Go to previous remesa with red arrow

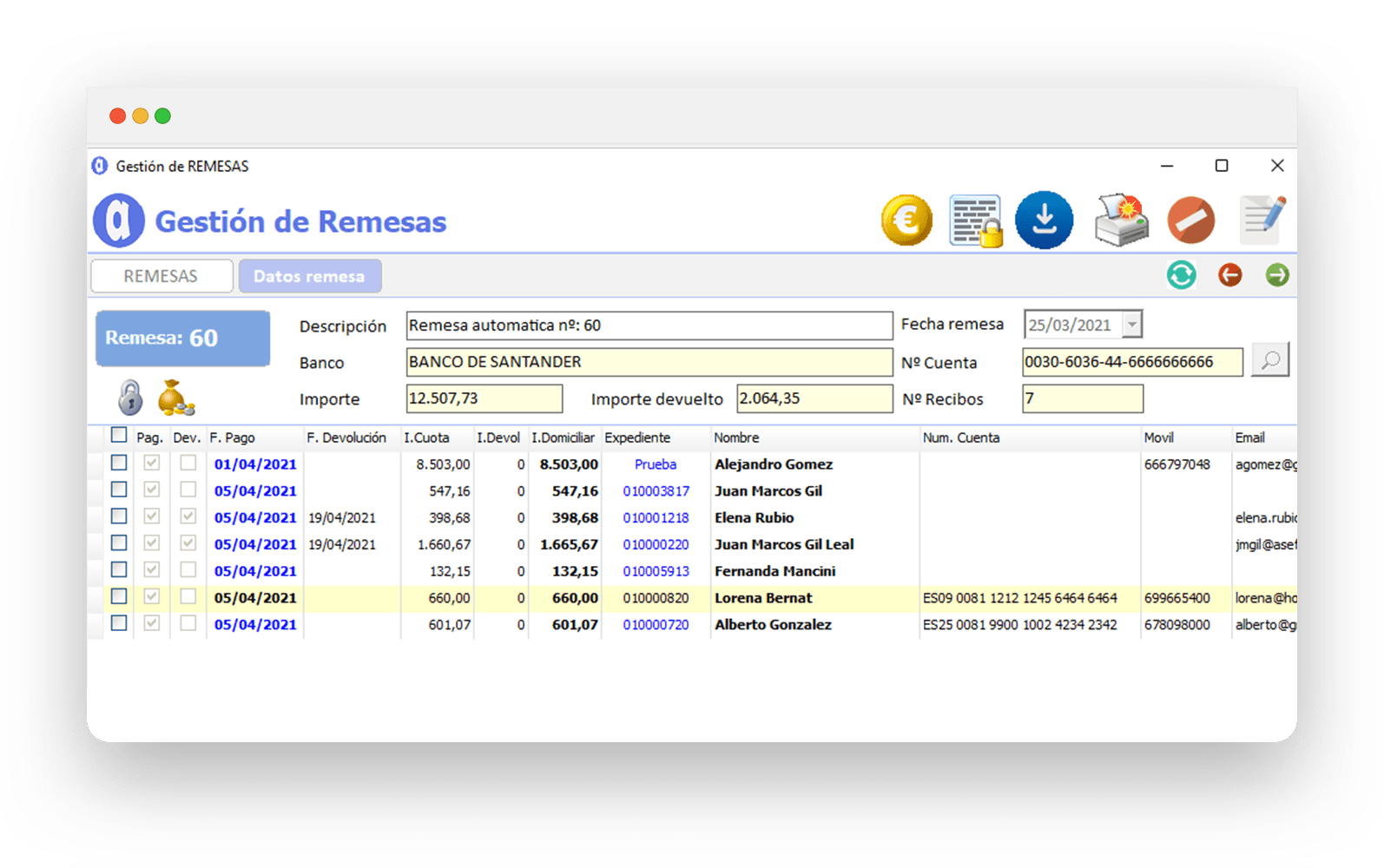coord(1229,275)
